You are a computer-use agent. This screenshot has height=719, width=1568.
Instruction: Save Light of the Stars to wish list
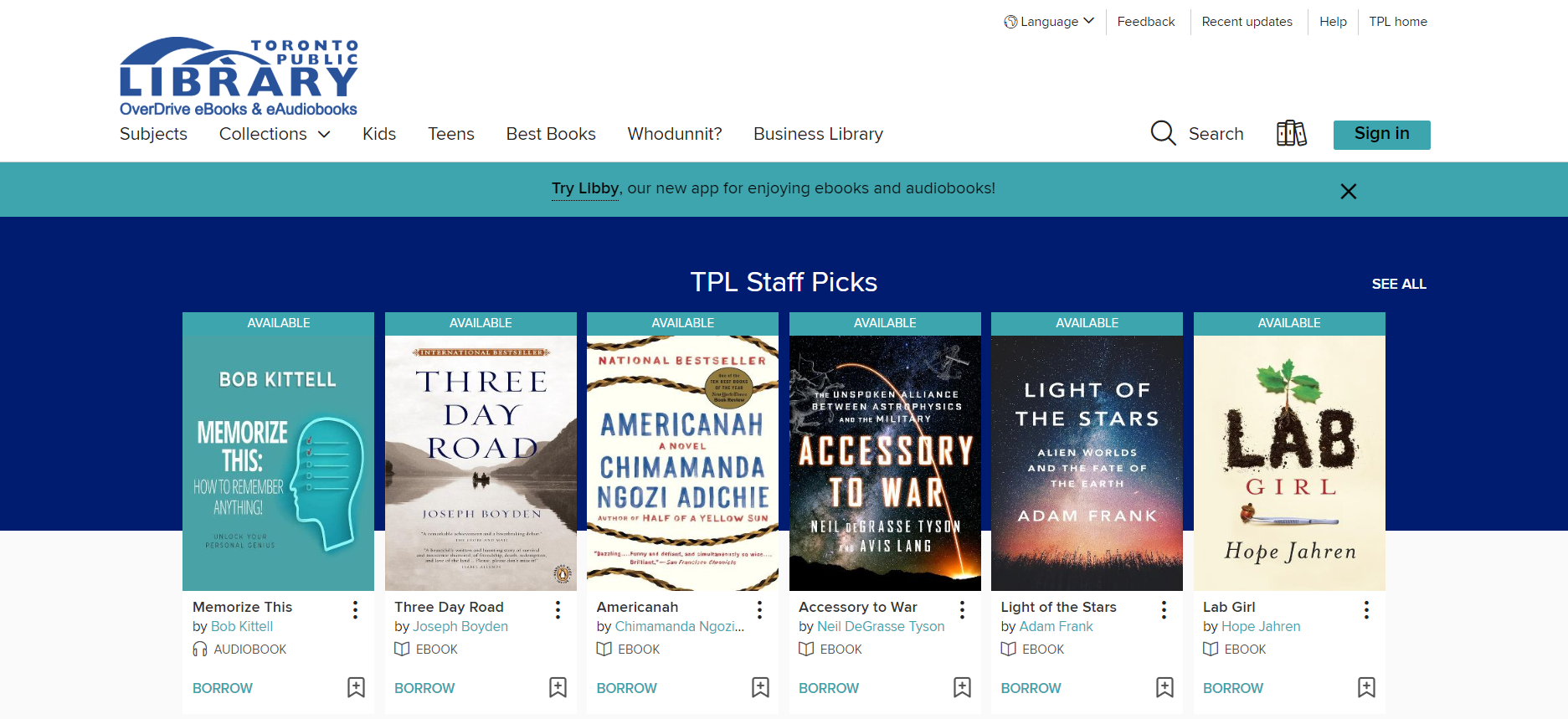(x=1164, y=687)
